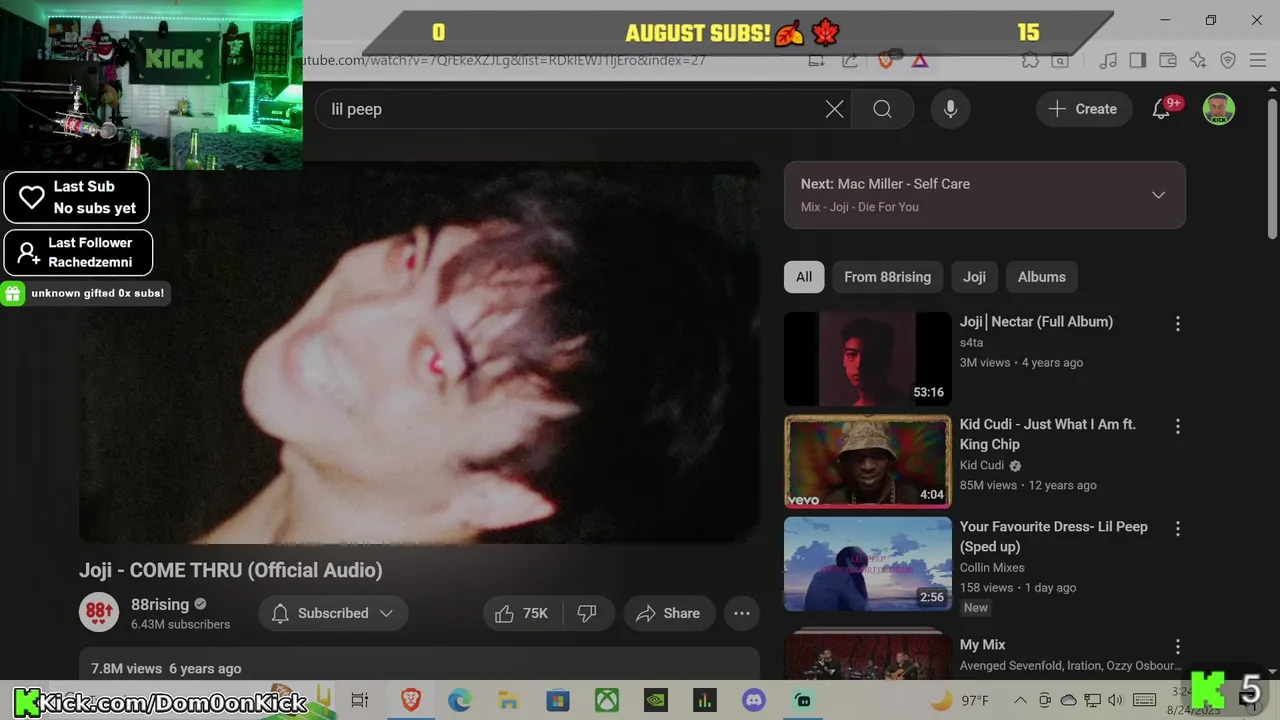Screen dimensions: 1280x720
Task: Click the share icon in address bar
Action: tap(849, 60)
